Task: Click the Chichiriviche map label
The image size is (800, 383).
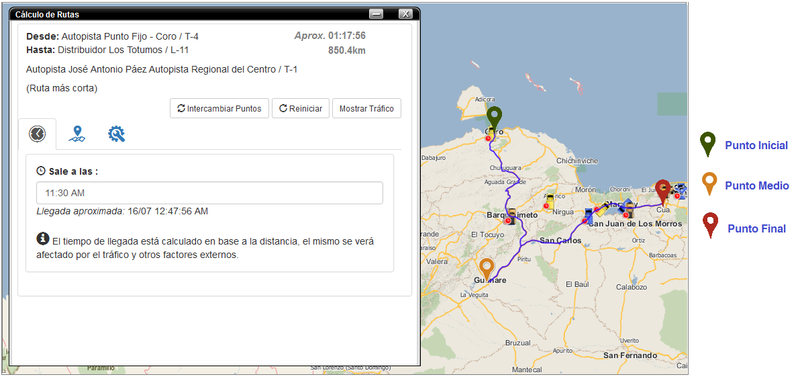Action: point(577,161)
